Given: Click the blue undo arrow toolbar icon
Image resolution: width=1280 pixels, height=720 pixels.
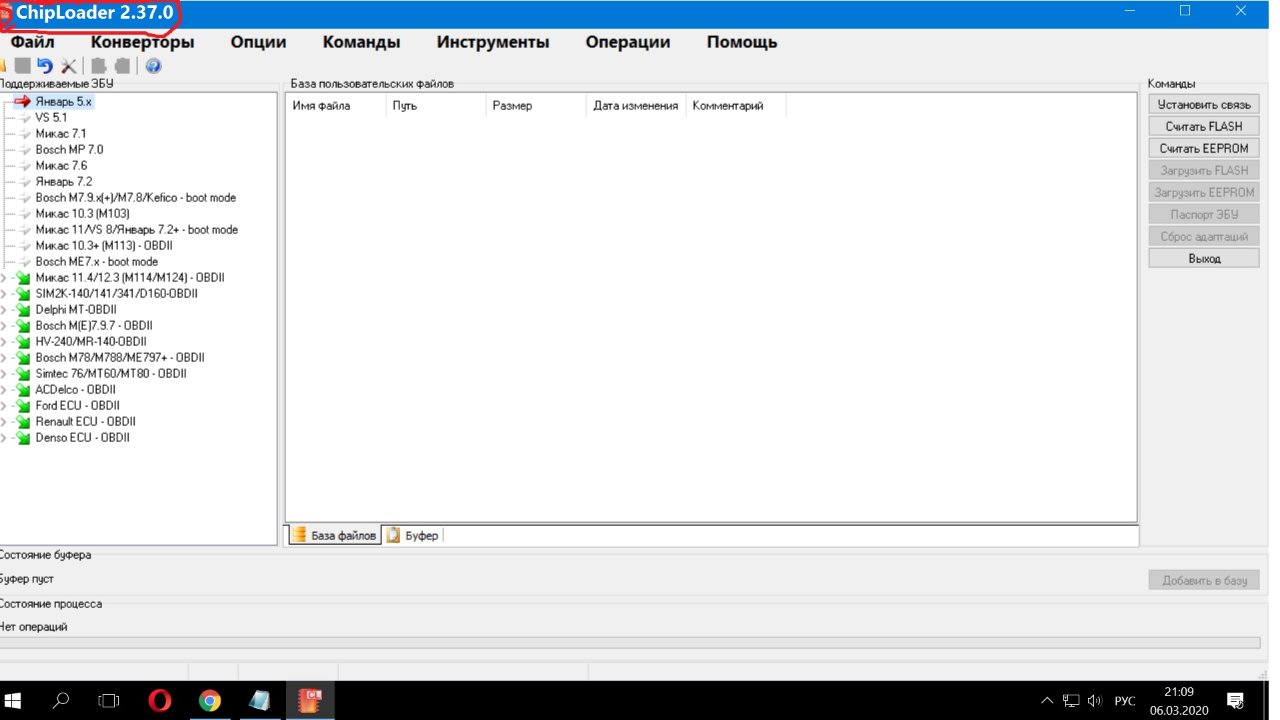Looking at the screenshot, I should point(45,67).
